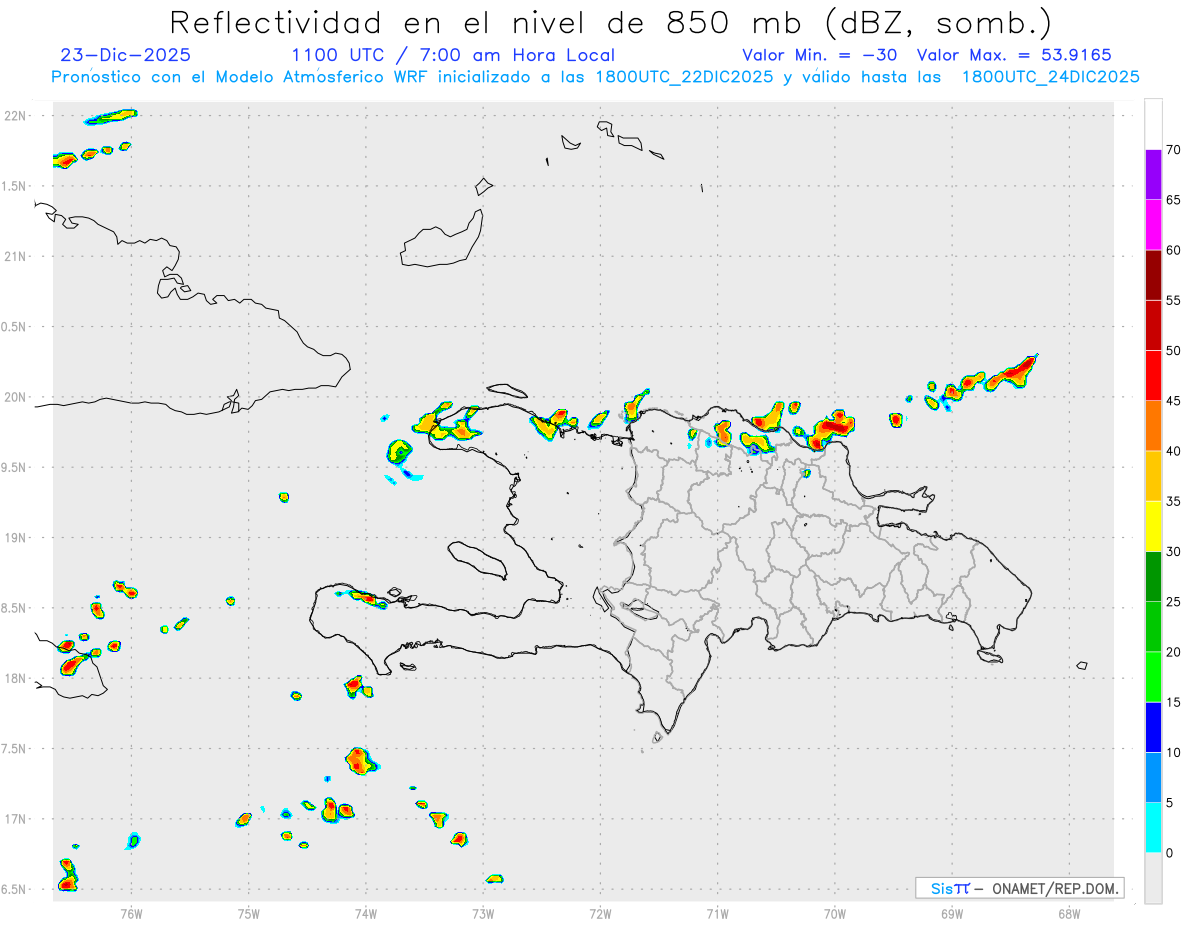Click the '17N' latitude label
The width and height of the screenshot is (1200, 927).
(17, 819)
